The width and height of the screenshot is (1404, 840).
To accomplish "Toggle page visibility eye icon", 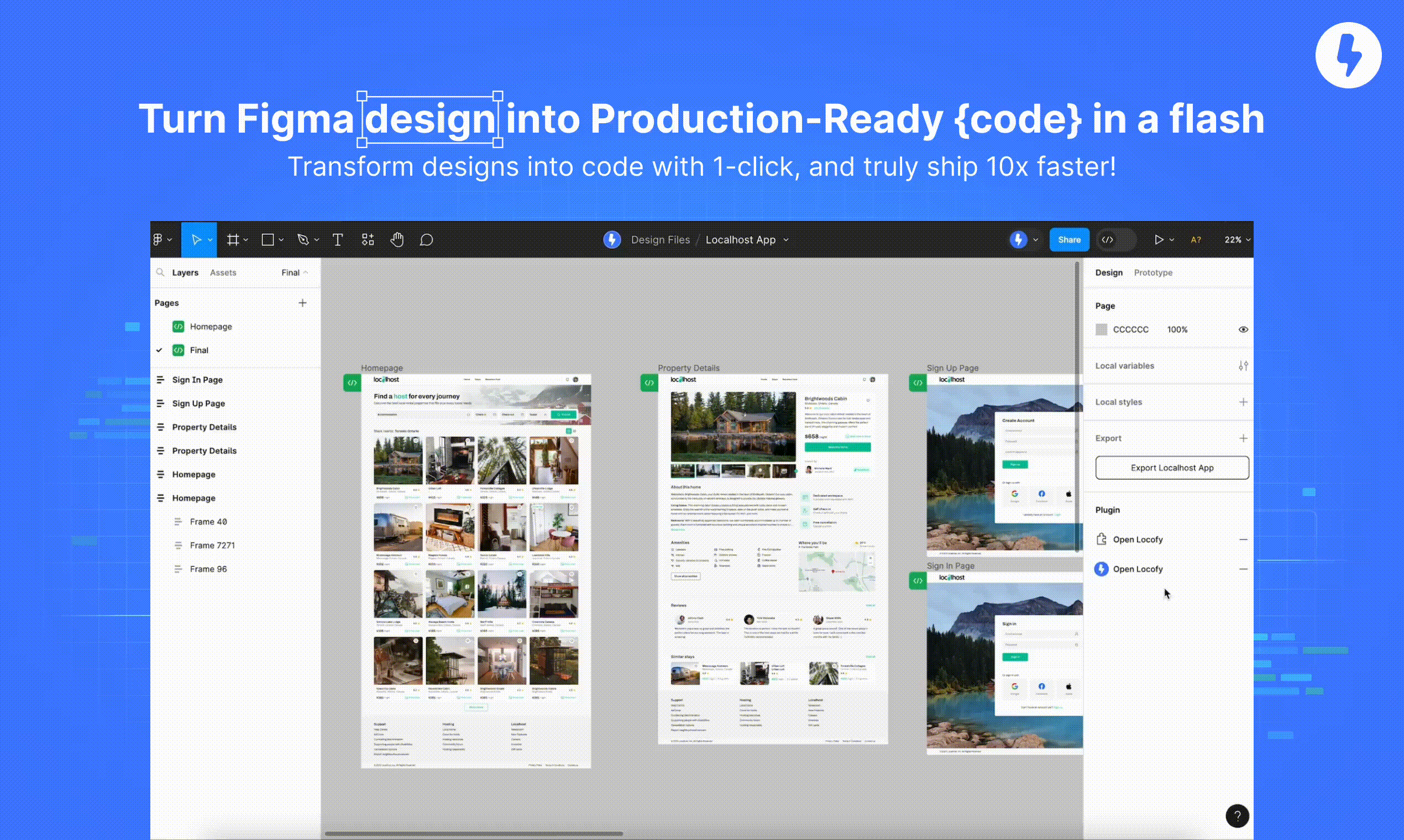I will (x=1243, y=329).
